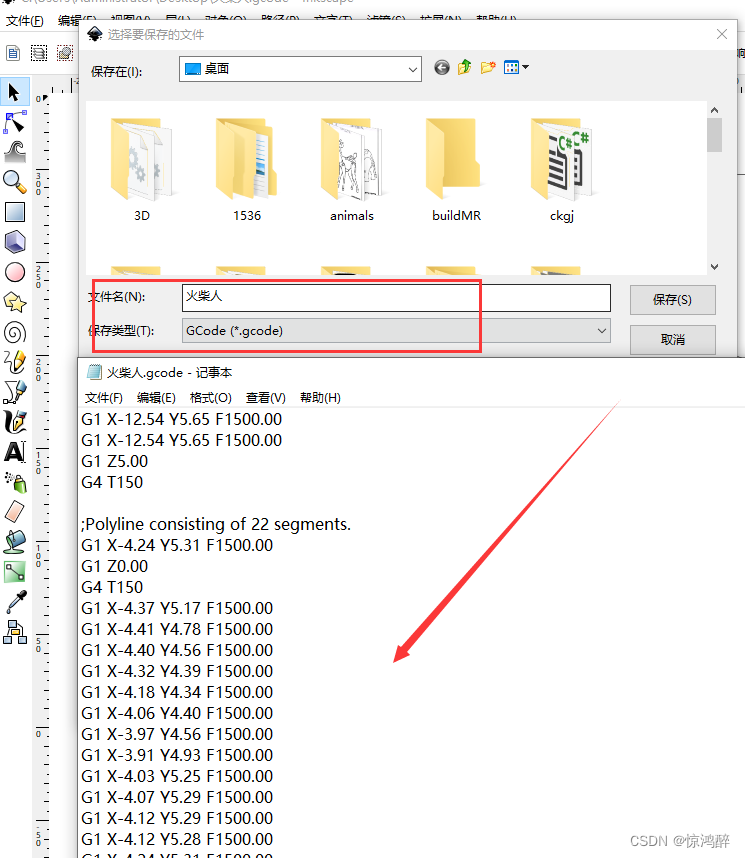Open Notepad 编辑(E) menu
Viewport: 745px width, 858px height.
coord(156,398)
